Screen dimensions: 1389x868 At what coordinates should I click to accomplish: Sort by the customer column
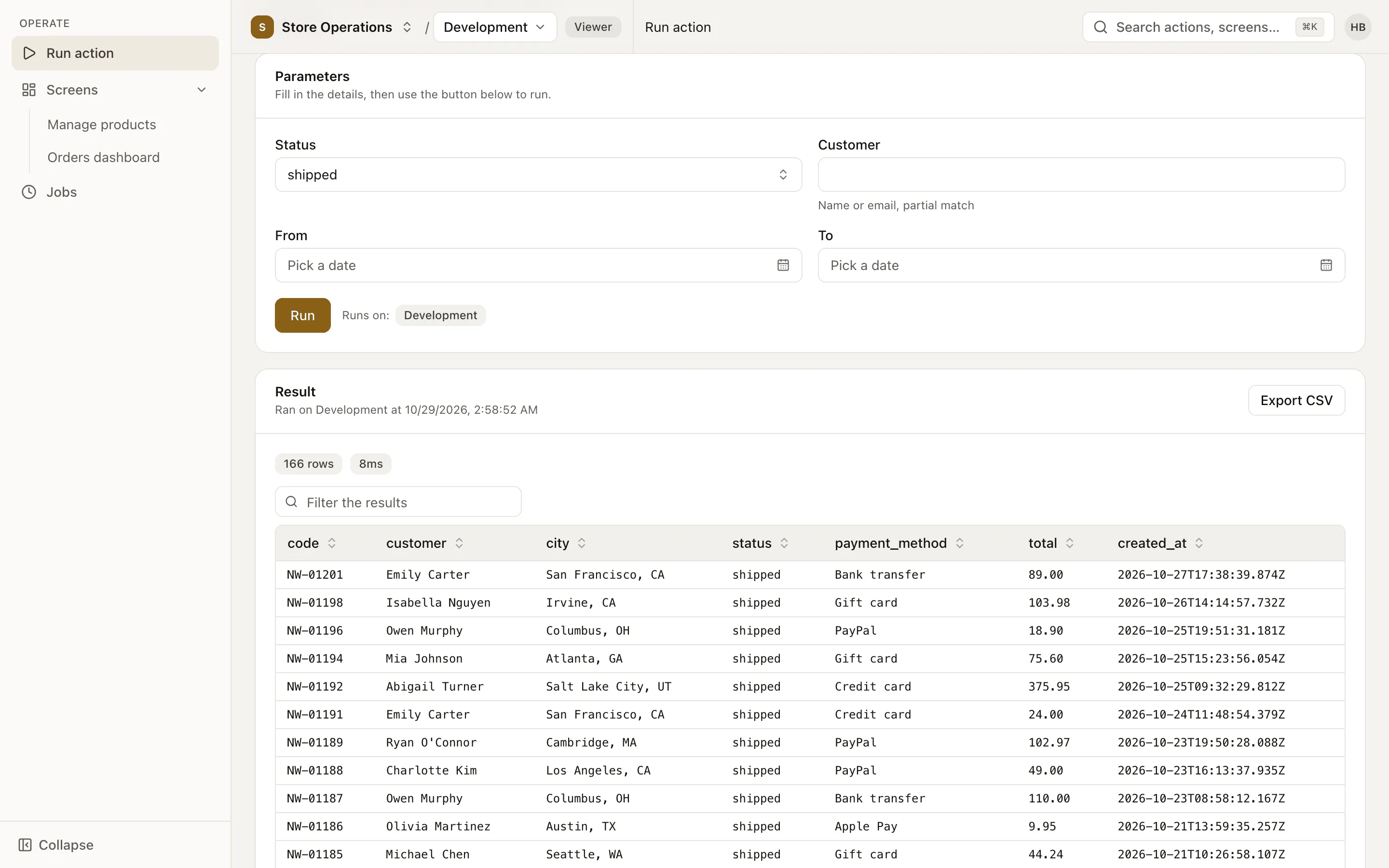(x=425, y=543)
